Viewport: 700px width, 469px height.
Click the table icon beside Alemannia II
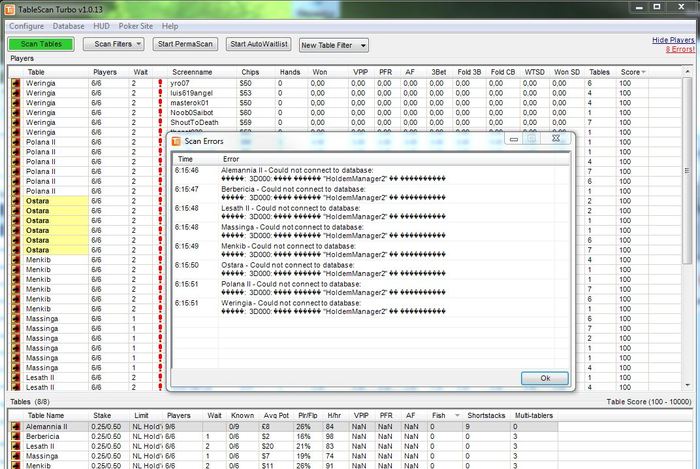15,426
